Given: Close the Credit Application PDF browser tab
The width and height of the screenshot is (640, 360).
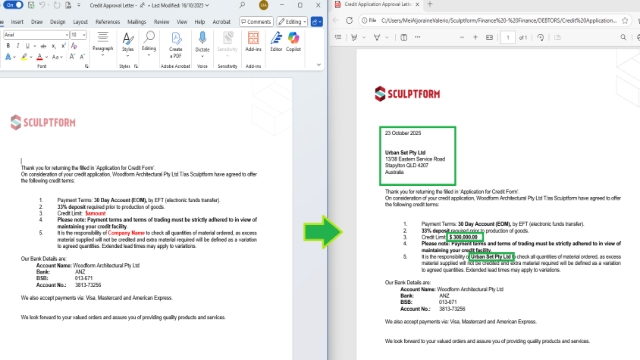Looking at the screenshot, I should (x=417, y=4).
